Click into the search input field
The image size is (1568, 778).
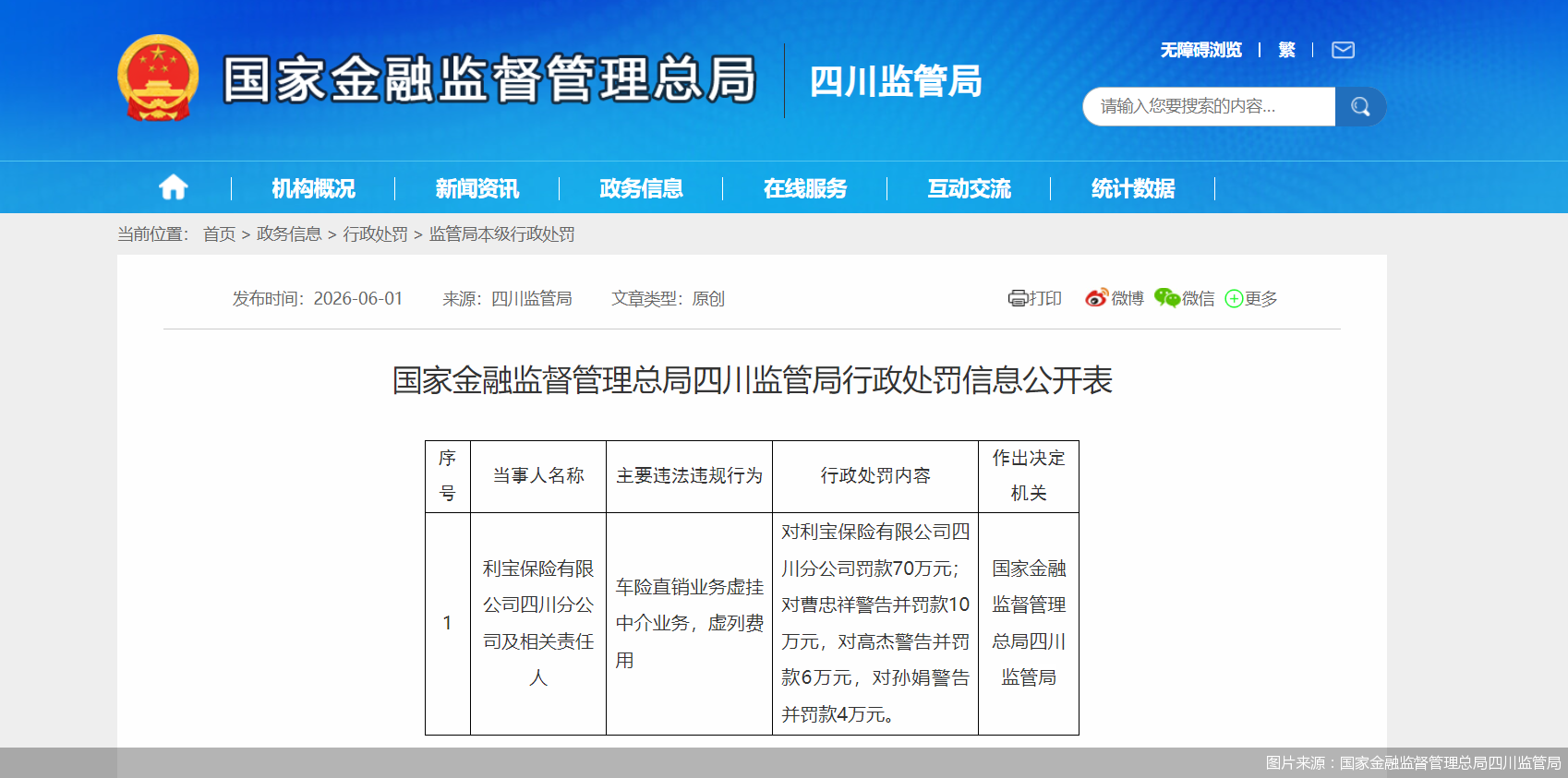pyautogui.click(x=1209, y=107)
